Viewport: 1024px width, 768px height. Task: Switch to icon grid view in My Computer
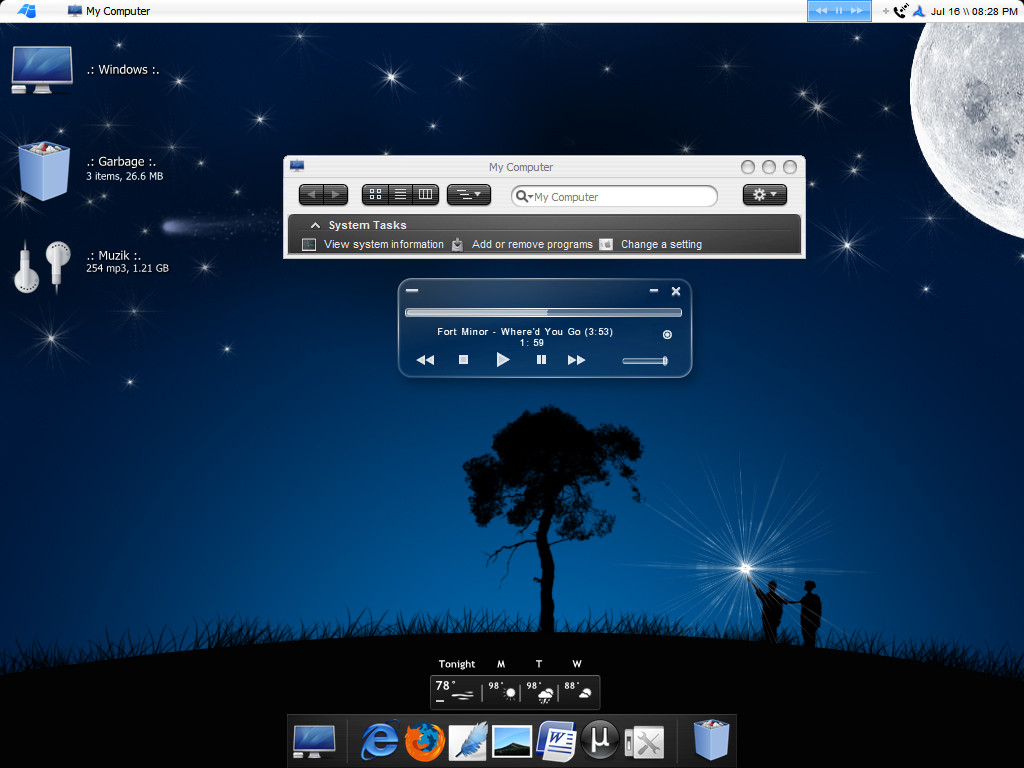point(375,195)
